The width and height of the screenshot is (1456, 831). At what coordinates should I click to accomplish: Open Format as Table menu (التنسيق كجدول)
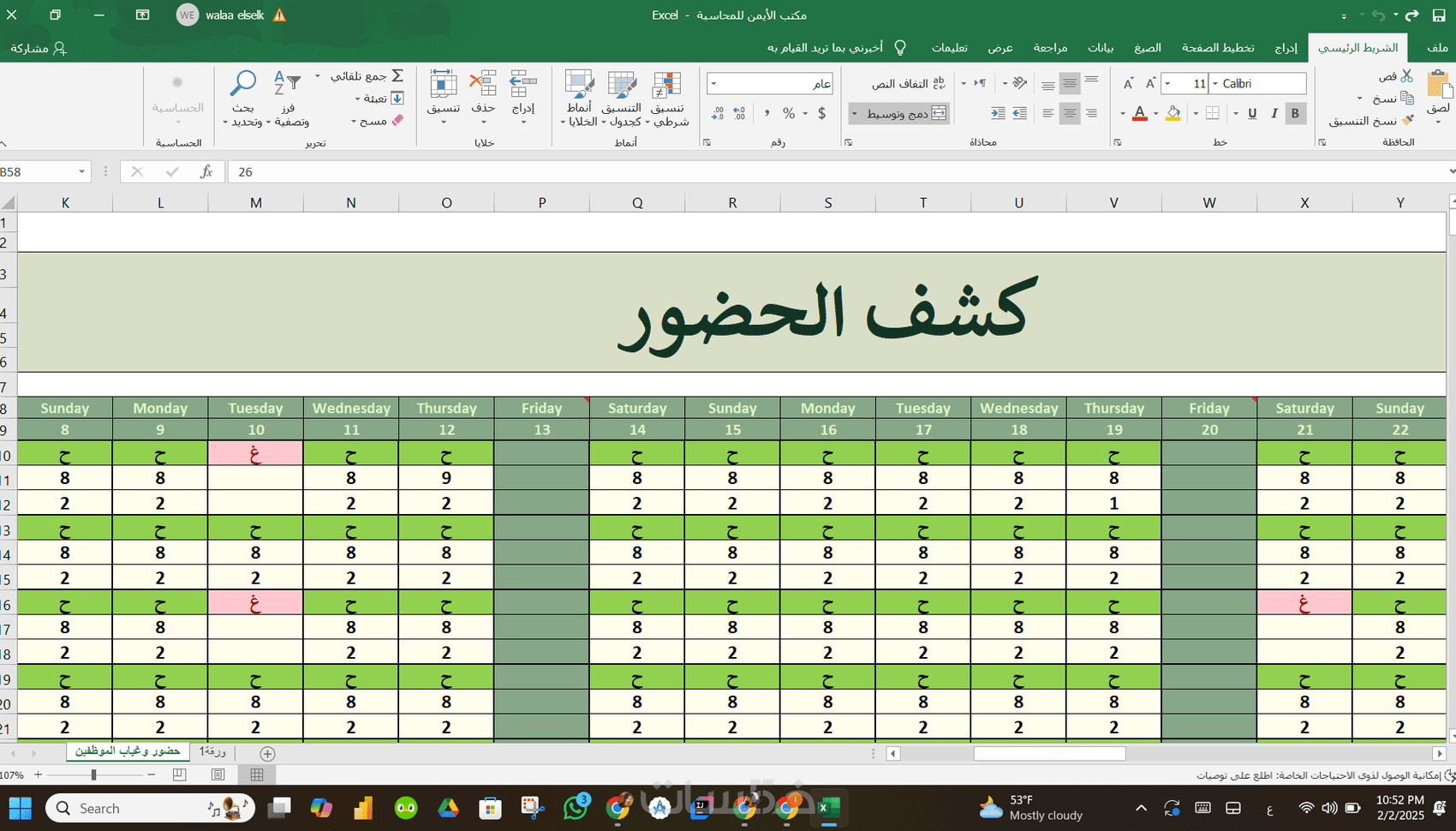click(x=622, y=99)
